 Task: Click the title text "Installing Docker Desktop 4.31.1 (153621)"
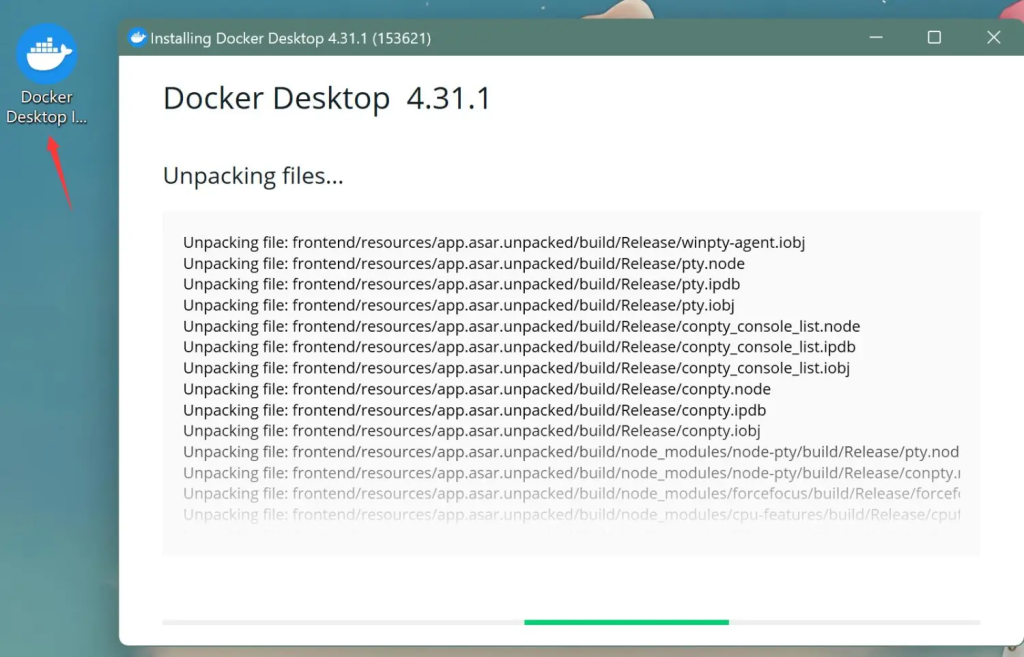pos(291,39)
